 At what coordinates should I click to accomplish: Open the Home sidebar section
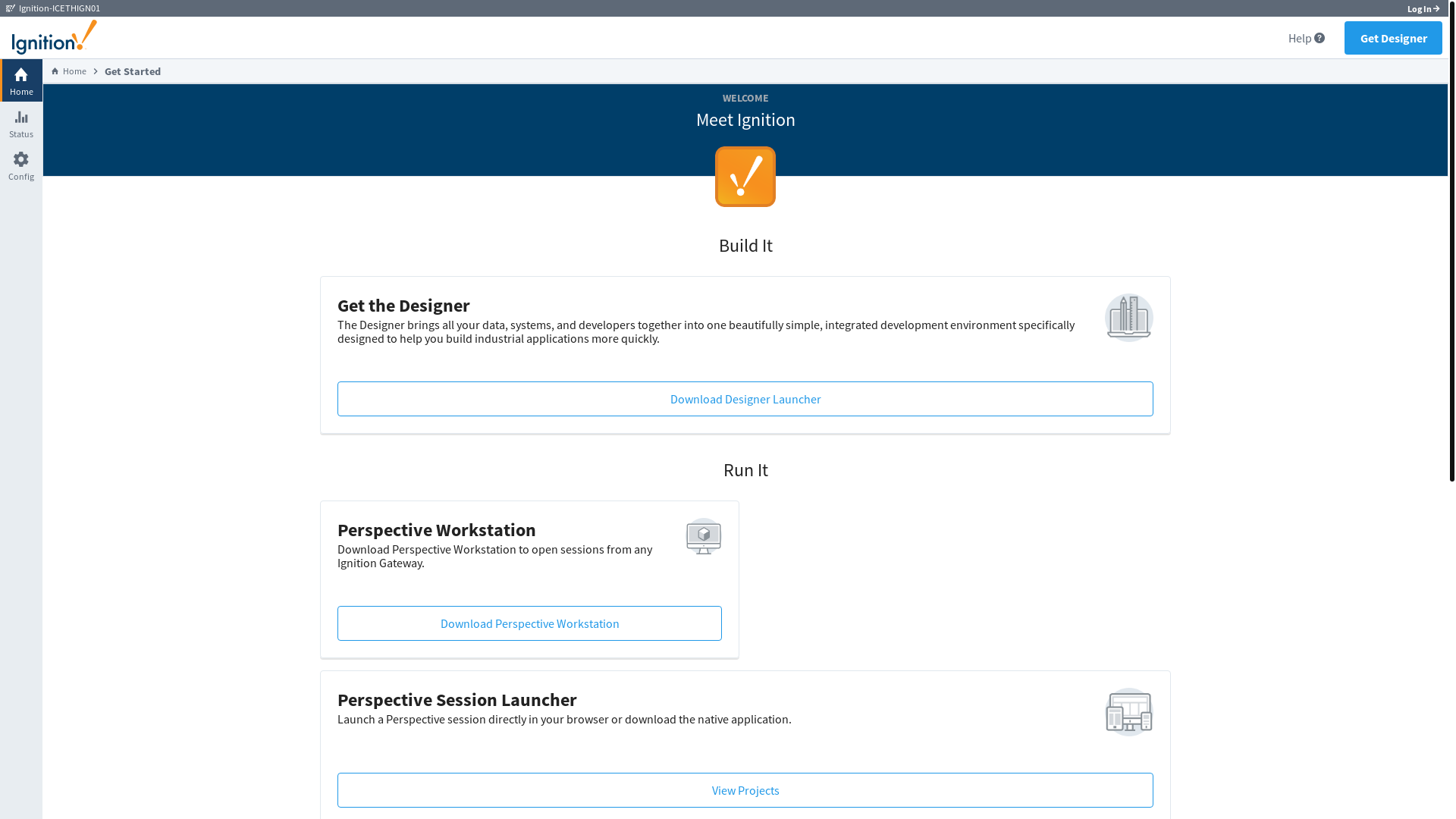[x=21, y=80]
